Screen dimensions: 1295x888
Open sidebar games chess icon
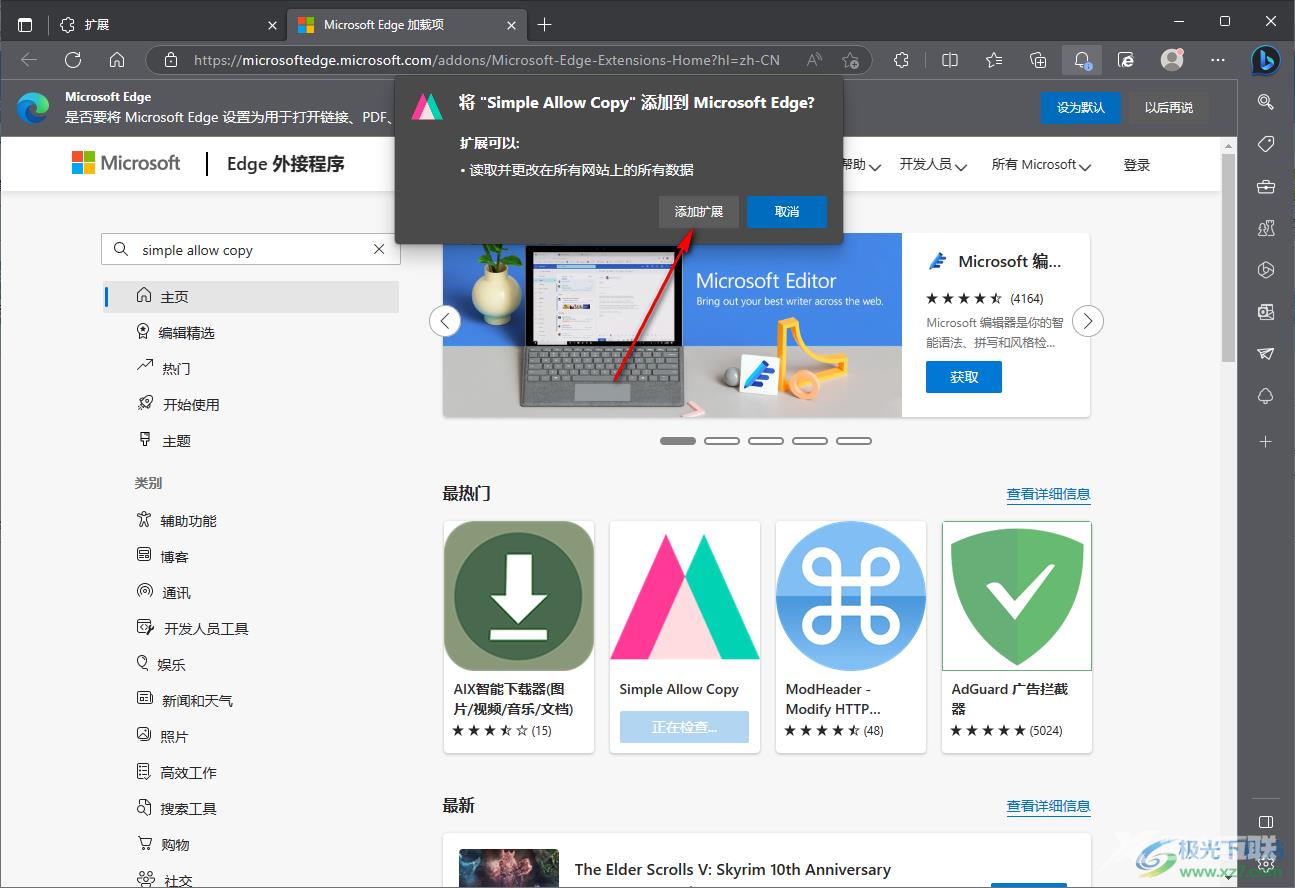click(1265, 229)
